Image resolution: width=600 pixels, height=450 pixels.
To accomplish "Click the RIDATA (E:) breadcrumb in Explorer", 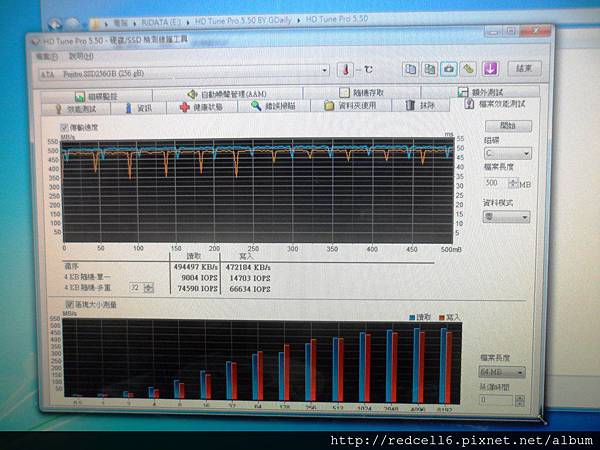I will [x=160, y=22].
